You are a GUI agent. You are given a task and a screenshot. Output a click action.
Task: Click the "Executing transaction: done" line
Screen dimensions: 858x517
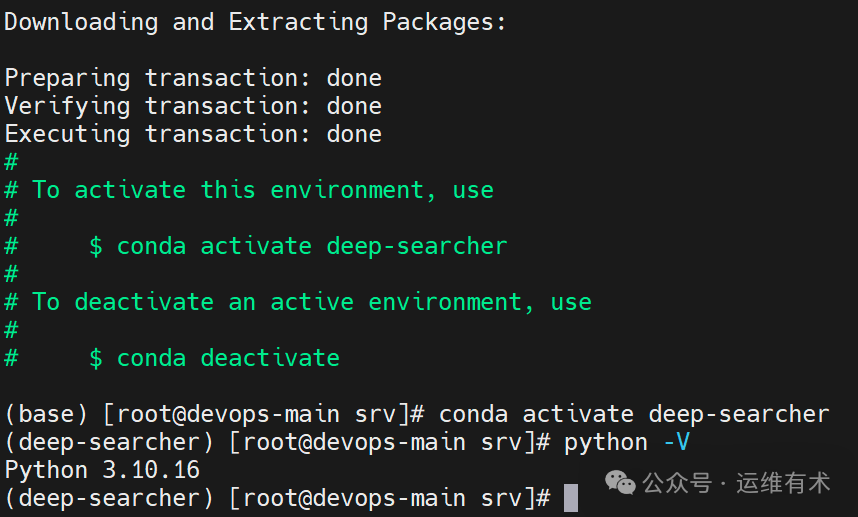pyautogui.click(x=193, y=134)
